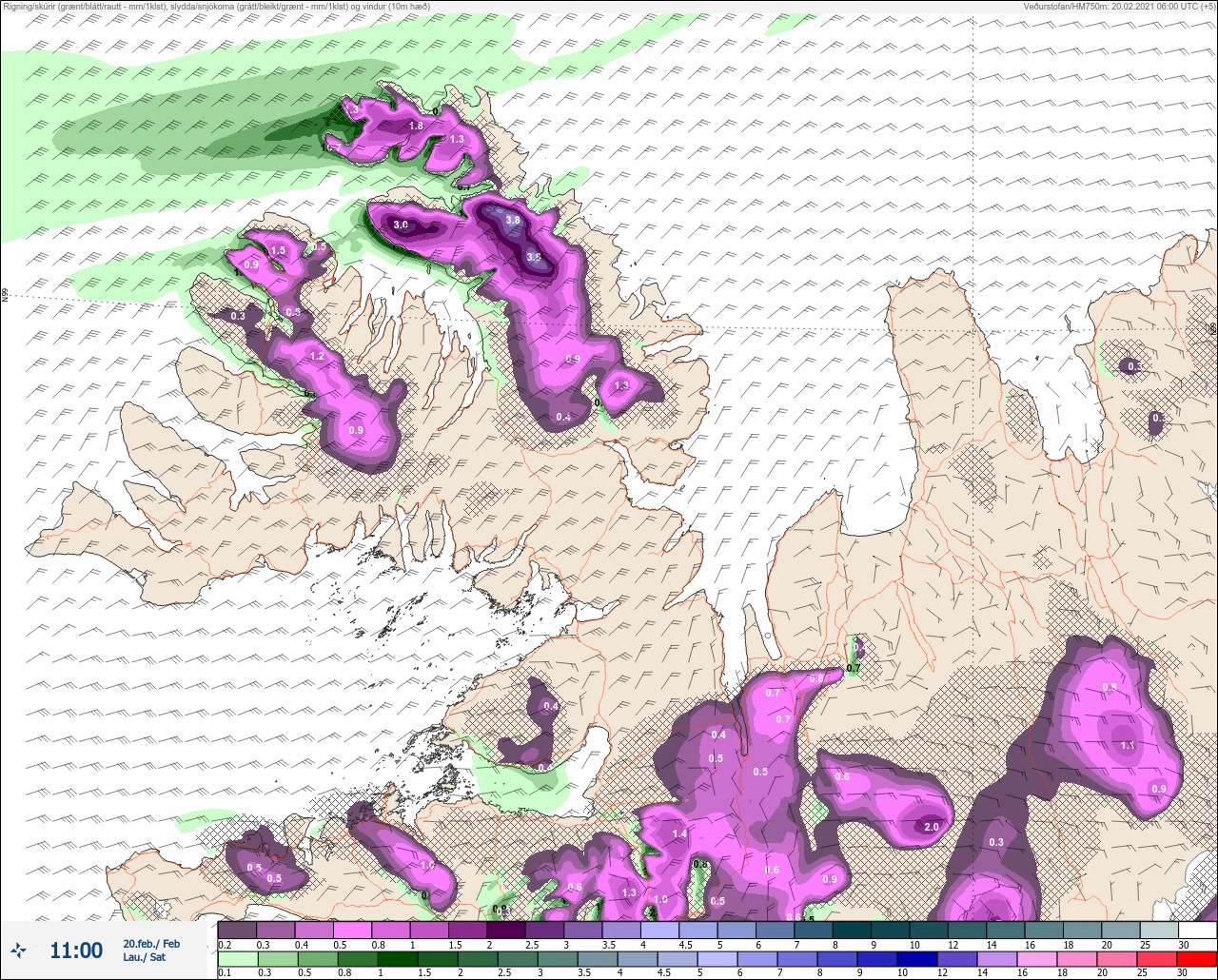Click the bright red lower legend swatch above 30
Viewport: 1218px width, 980px height.
(1197, 958)
